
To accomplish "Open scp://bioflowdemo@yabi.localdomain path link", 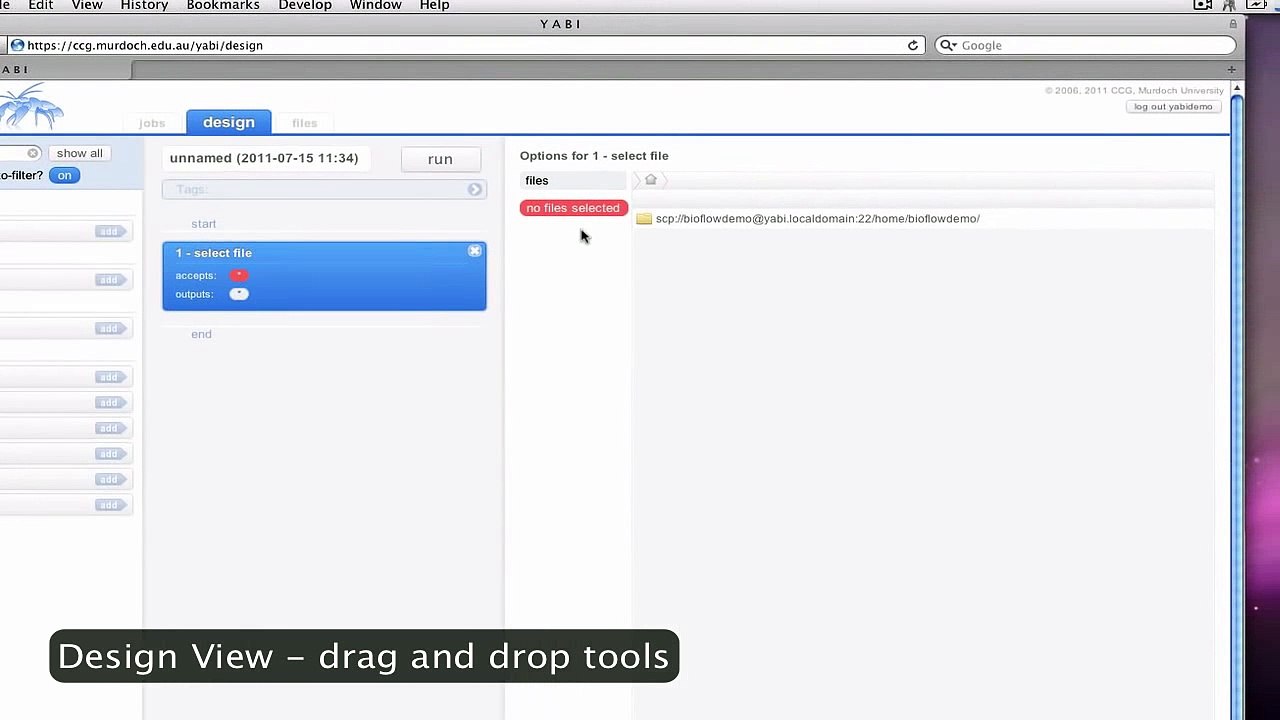I will (x=818, y=218).
